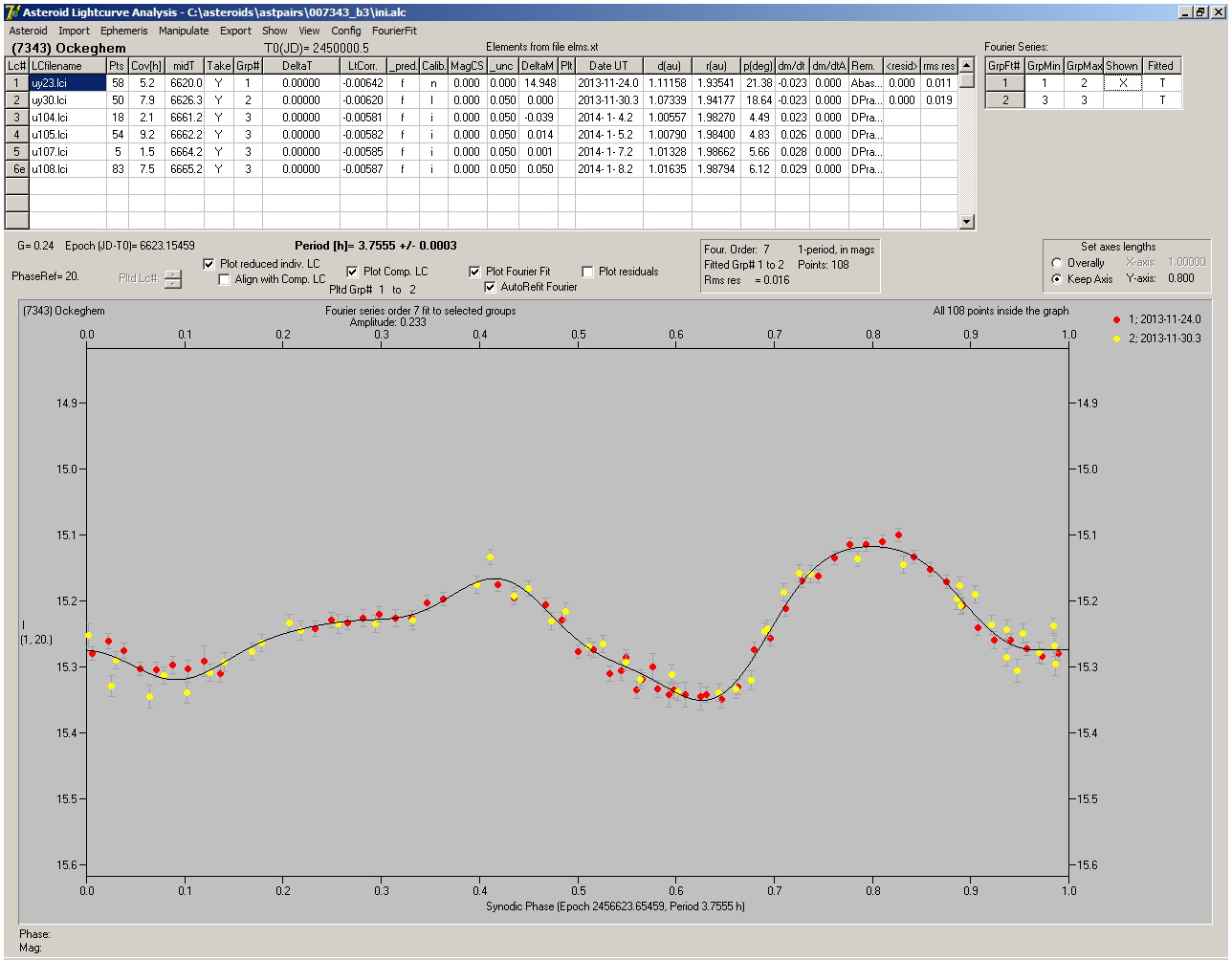The image size is (1232, 960).
Task: Click the Cov[h] column header
Action: (146, 66)
